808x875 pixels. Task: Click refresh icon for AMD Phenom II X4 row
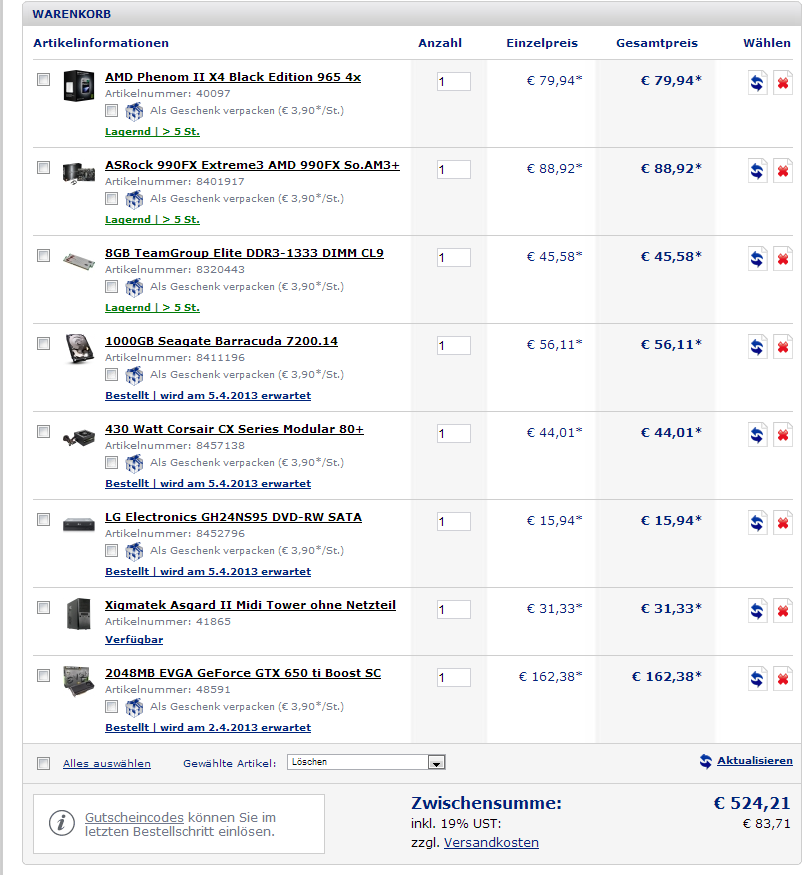pyautogui.click(x=757, y=83)
